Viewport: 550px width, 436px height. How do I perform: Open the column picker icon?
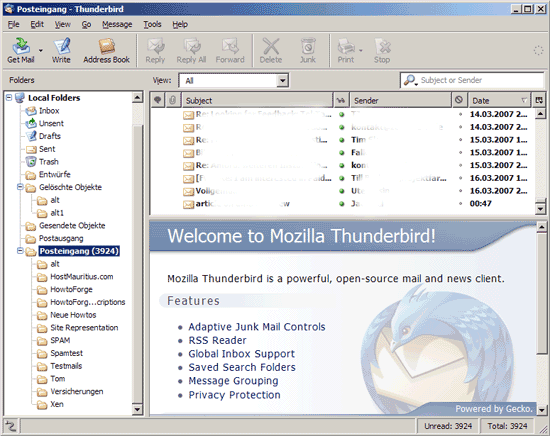(539, 100)
